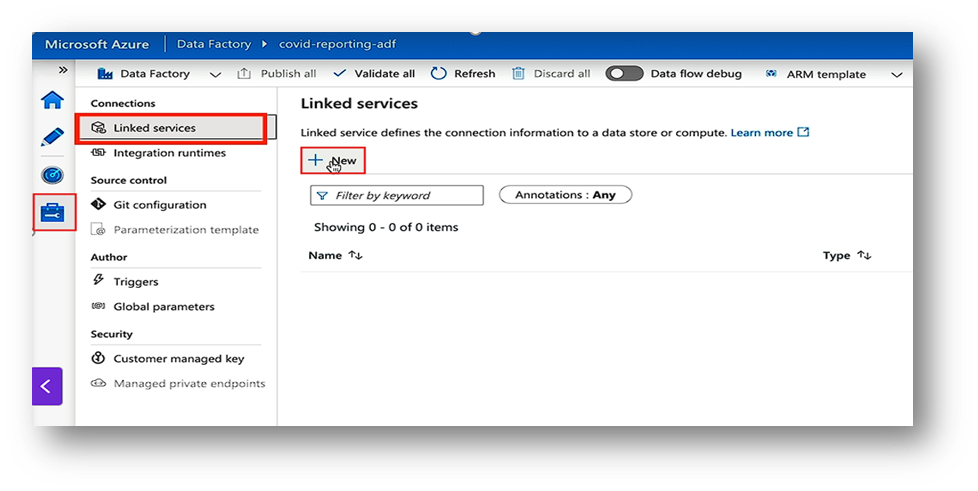Expand the Data Factory dropdown chevron
978x491 pixels.
[215, 74]
